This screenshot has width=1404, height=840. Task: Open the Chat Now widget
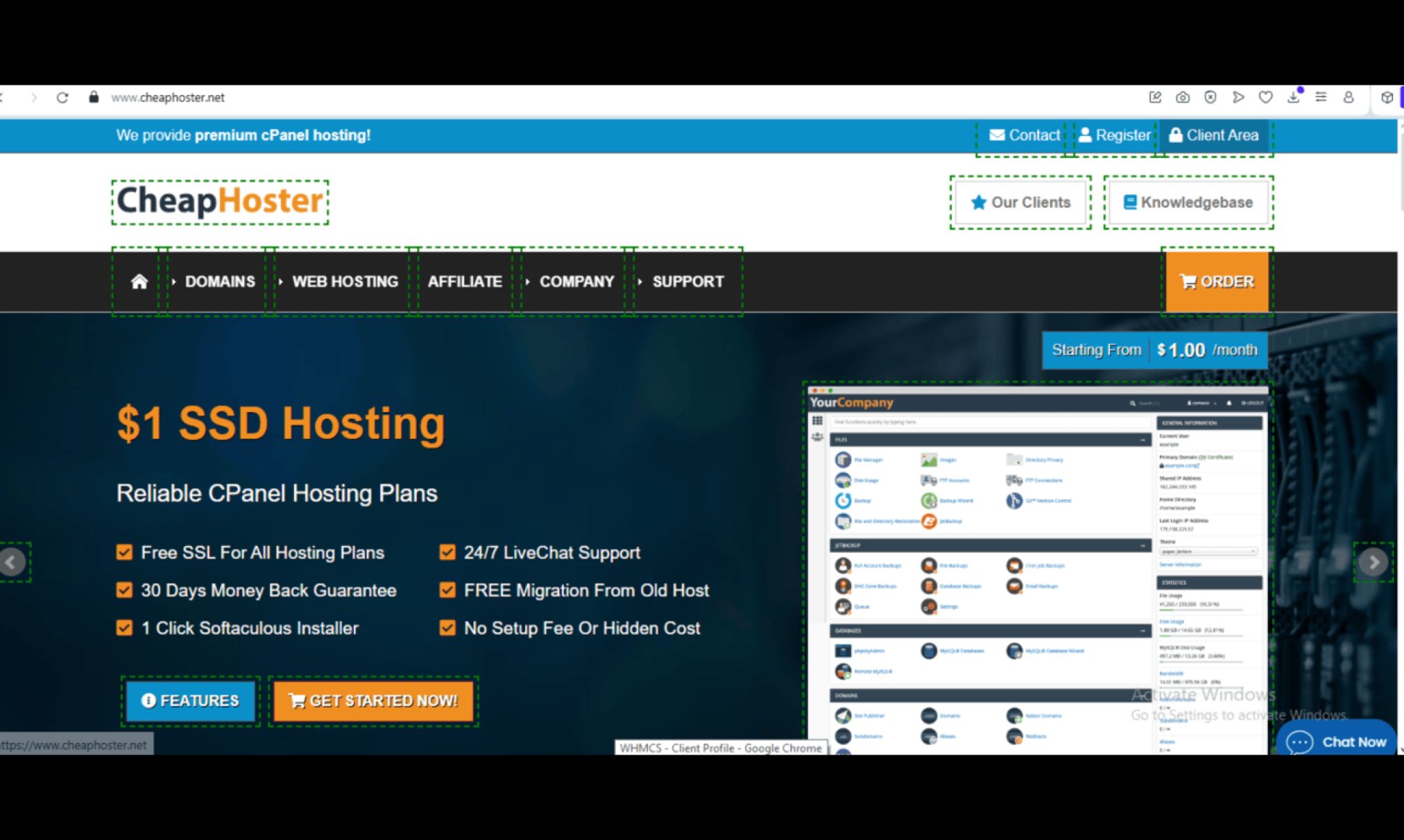tap(1337, 741)
